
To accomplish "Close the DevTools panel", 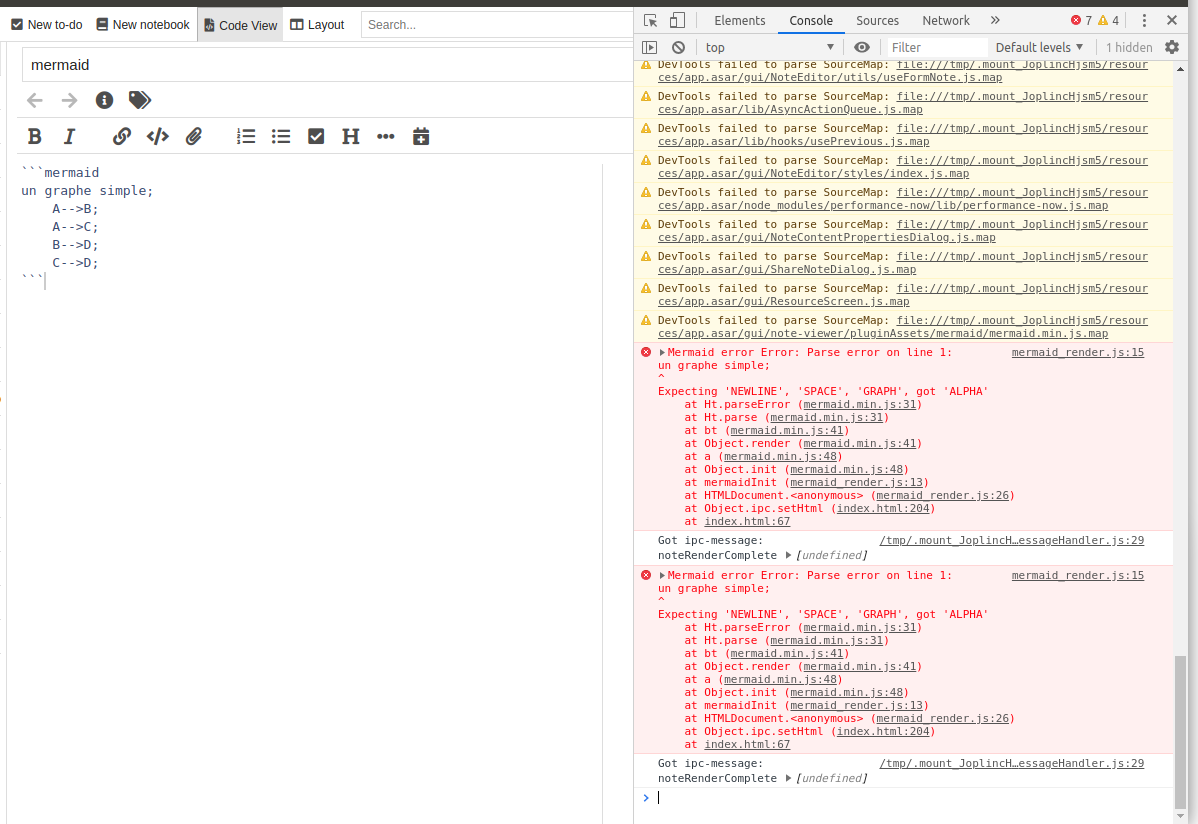I will click(1172, 21).
